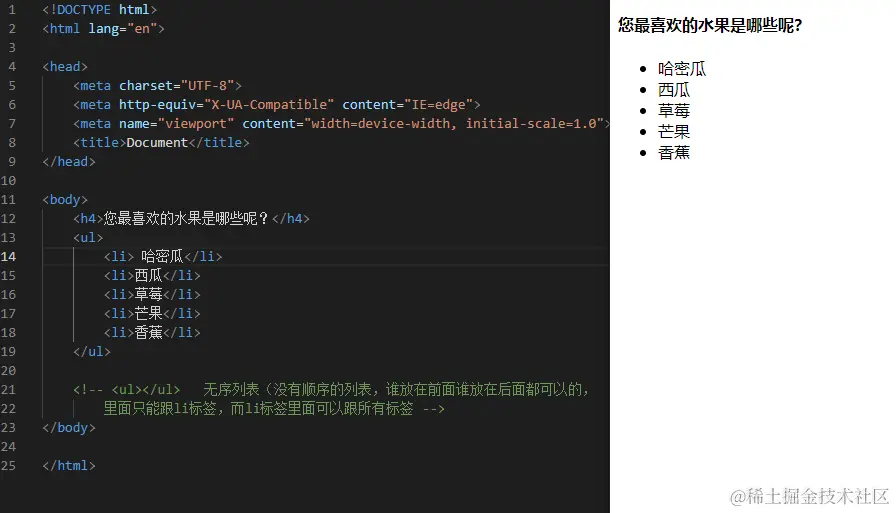The width and height of the screenshot is (896, 513).
Task: Click the name="viewport" attribute
Action: pos(177,123)
